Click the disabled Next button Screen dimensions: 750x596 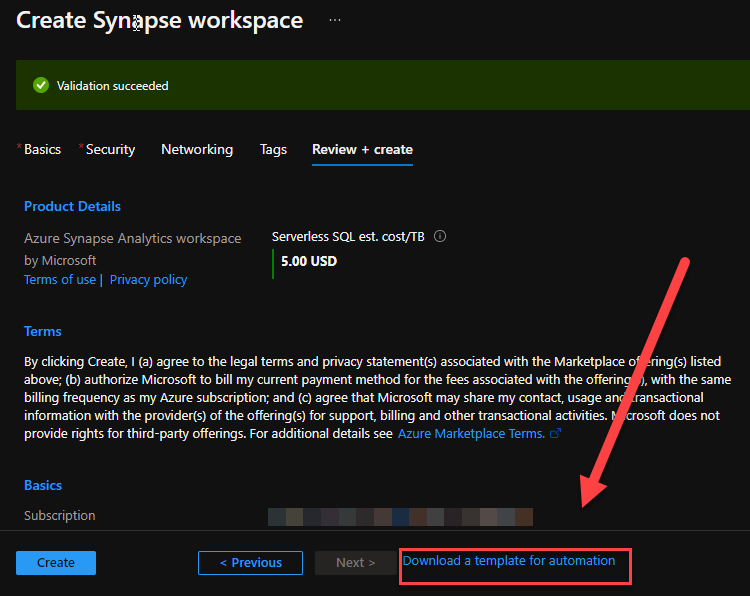[x=355, y=563]
